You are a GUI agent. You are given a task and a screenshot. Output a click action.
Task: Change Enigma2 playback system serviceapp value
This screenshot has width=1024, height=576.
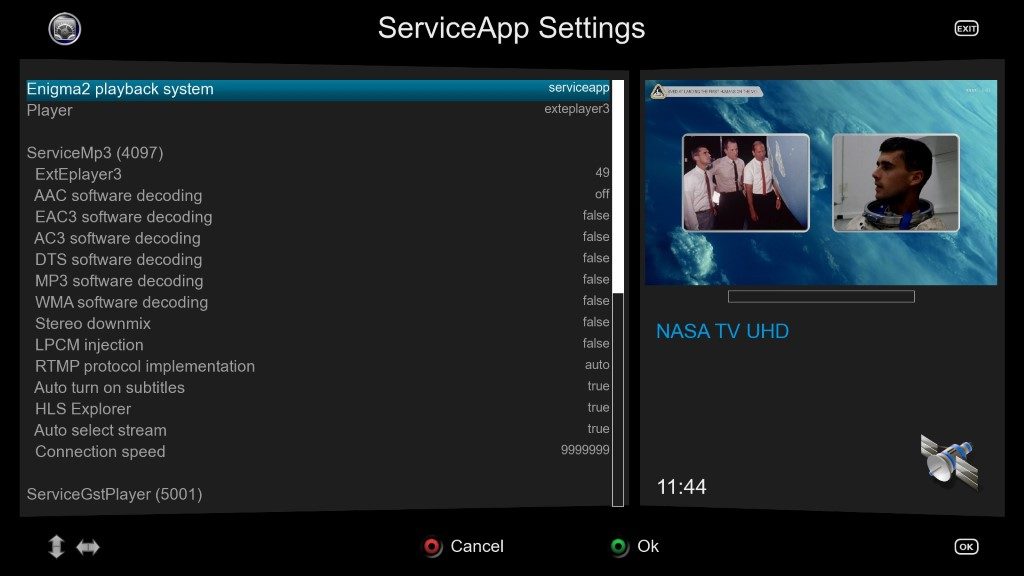coord(579,88)
